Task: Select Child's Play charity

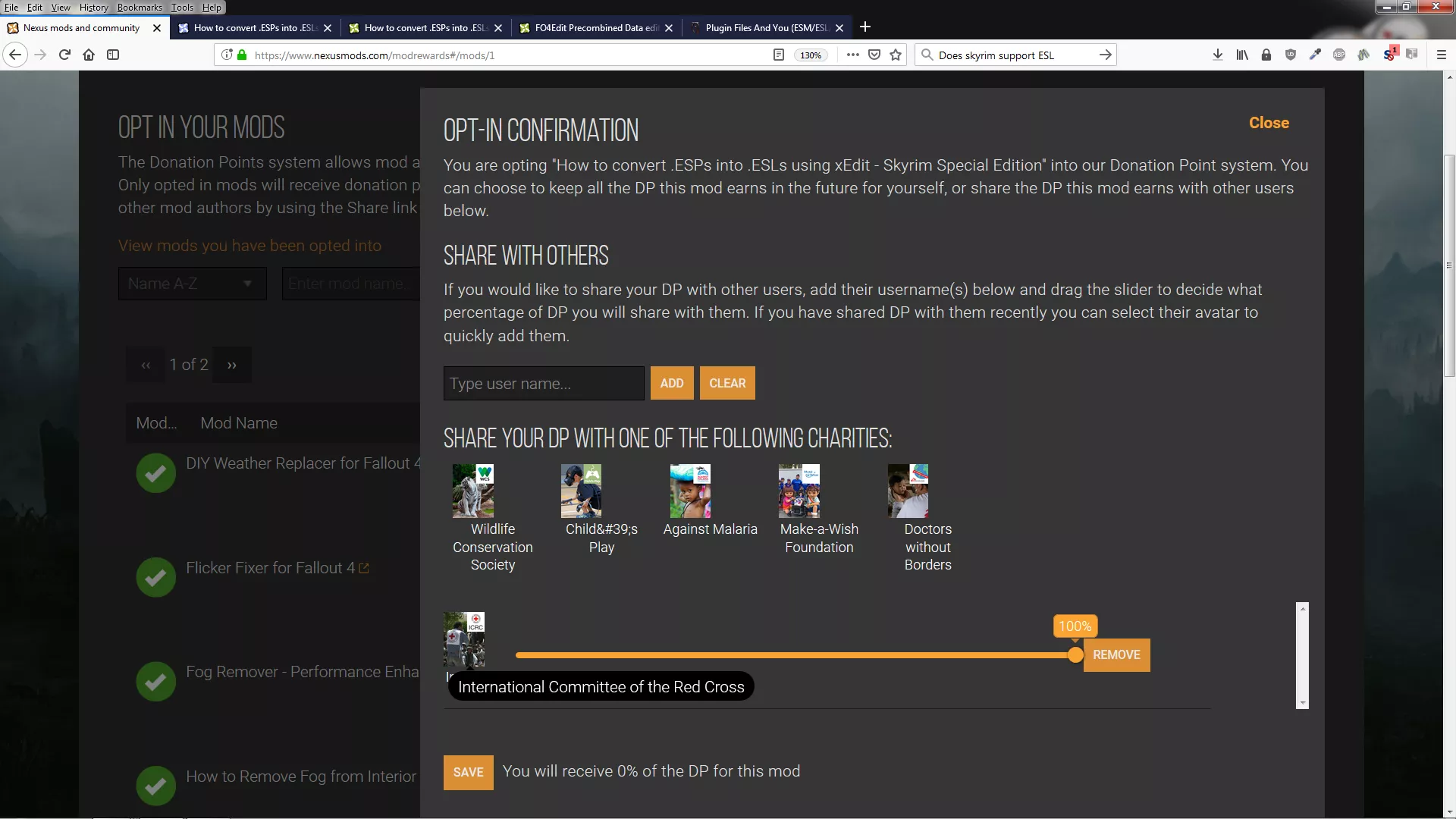Action: 582,491
